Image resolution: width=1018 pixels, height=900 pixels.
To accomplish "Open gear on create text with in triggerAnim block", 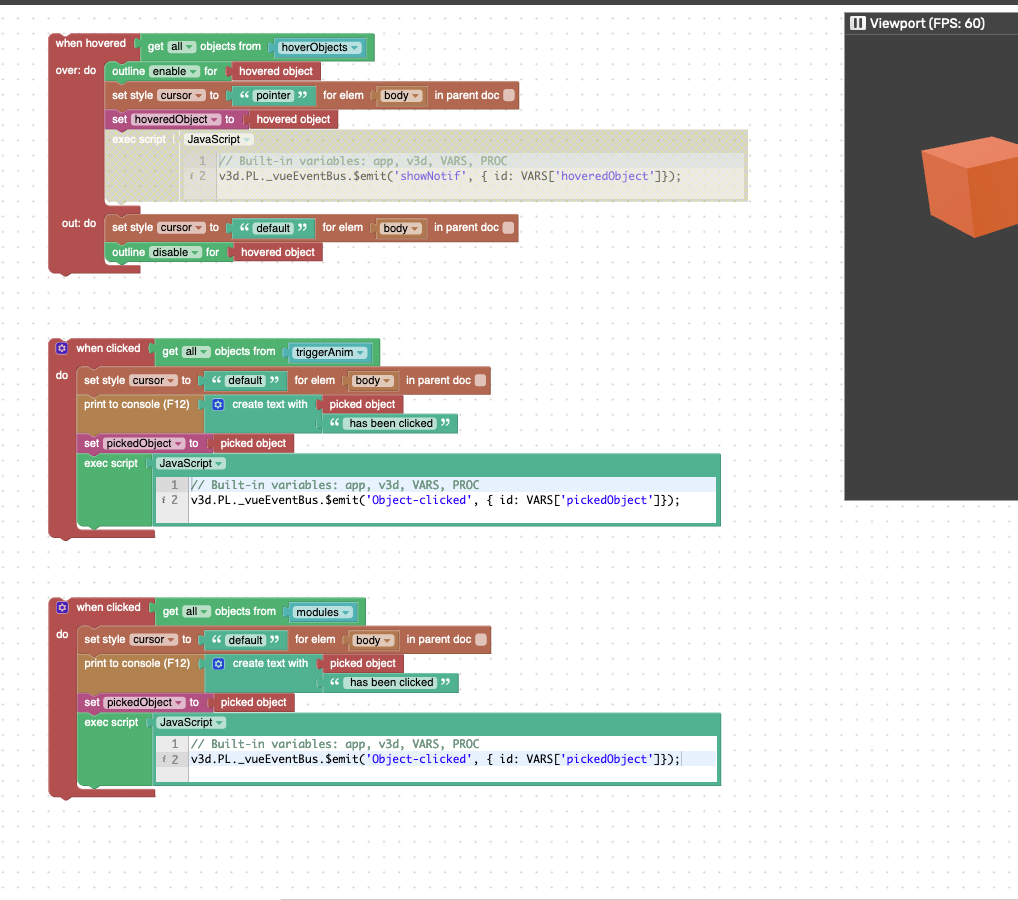I will (x=218, y=405).
